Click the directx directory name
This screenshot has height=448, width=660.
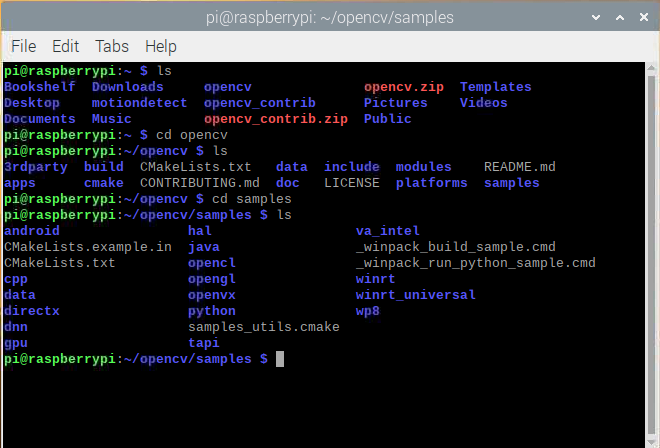click(32, 311)
